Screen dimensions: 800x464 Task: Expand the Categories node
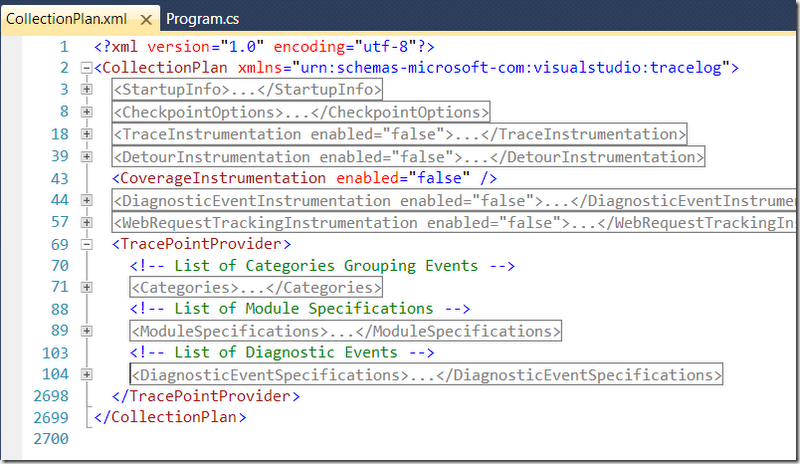point(86,287)
